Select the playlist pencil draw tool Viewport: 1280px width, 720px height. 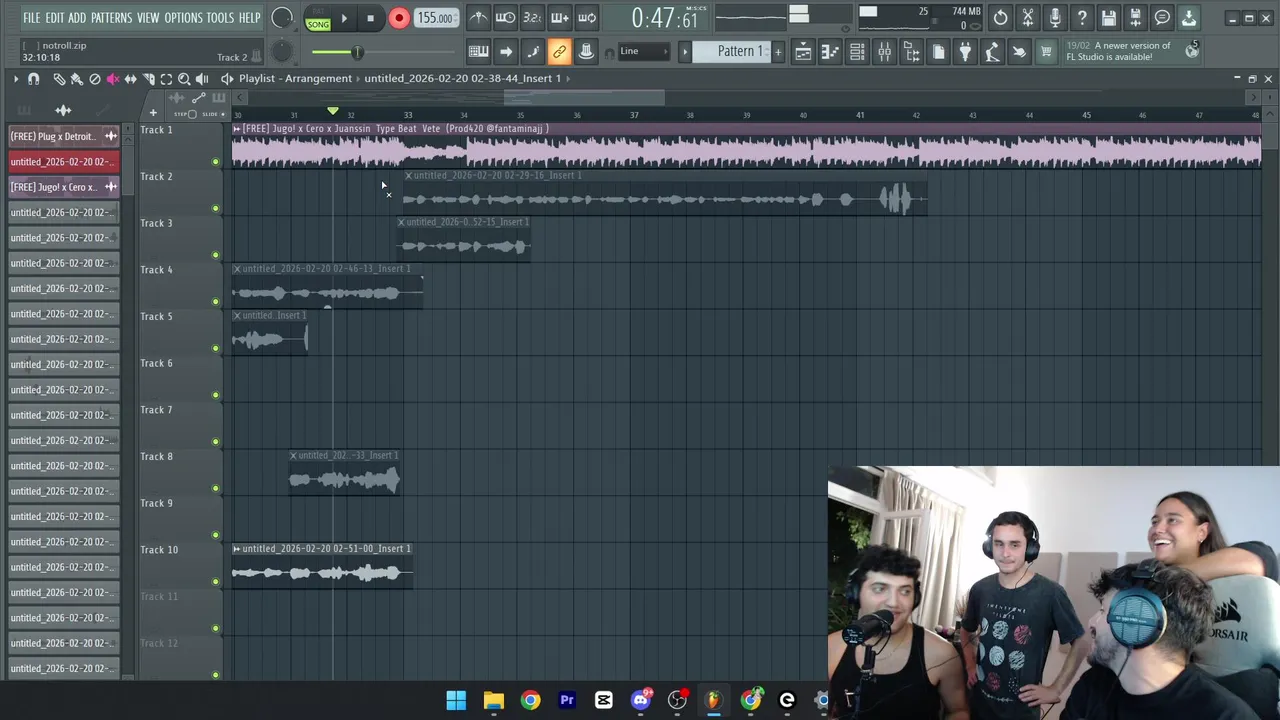[x=59, y=79]
